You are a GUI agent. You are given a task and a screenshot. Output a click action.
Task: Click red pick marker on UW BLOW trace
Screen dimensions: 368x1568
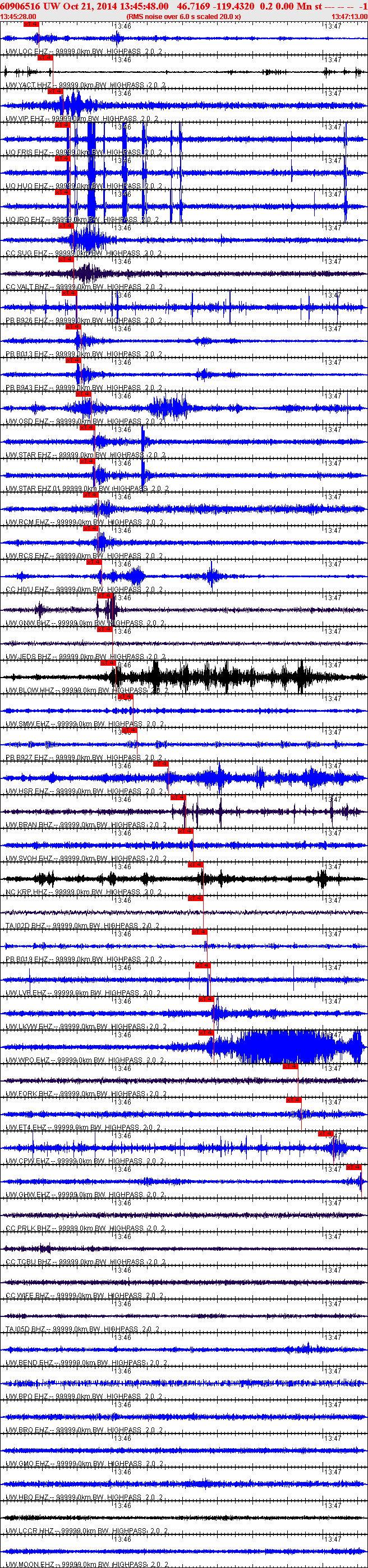(x=108, y=663)
